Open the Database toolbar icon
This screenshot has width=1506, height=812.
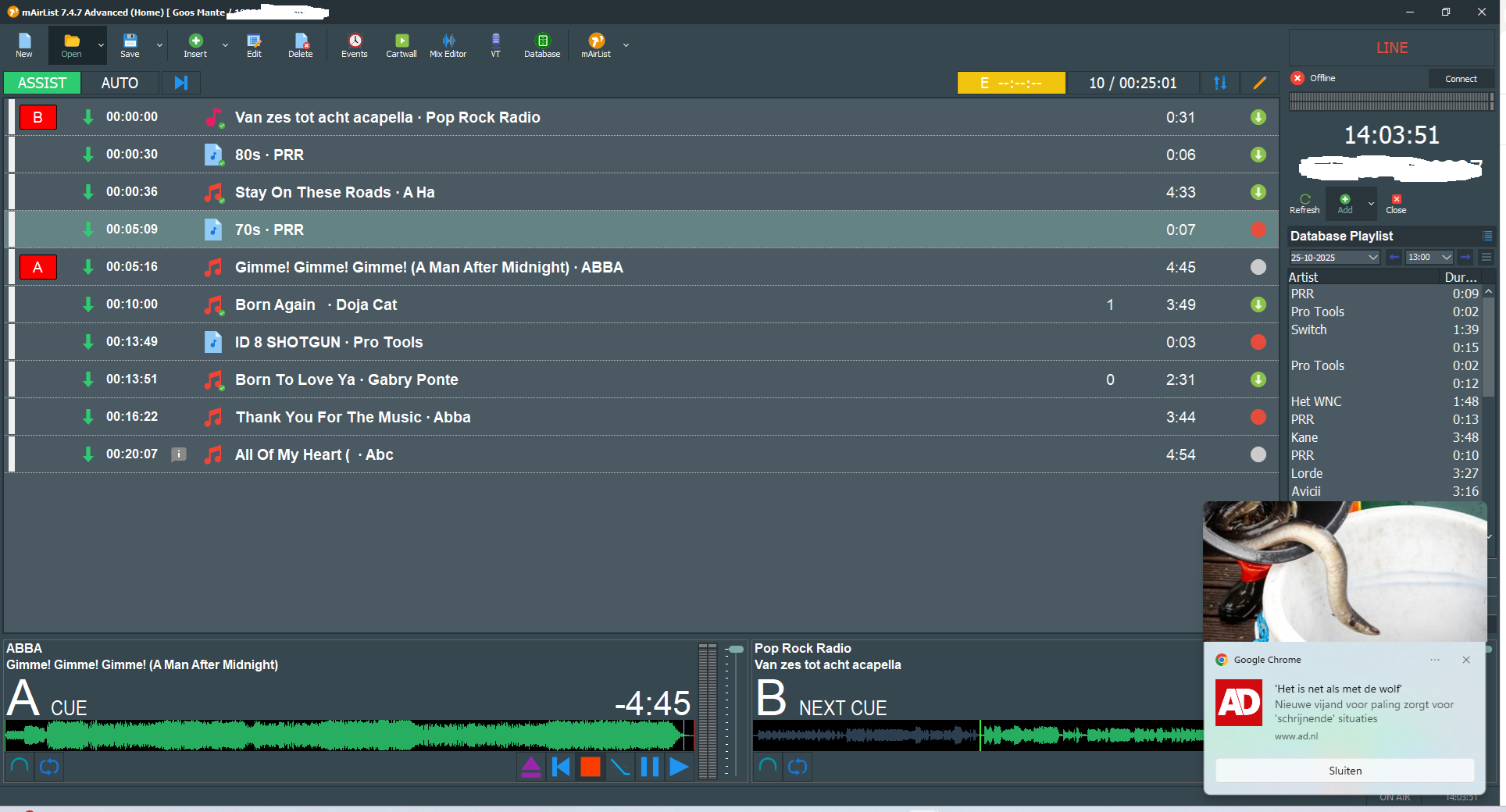point(542,45)
